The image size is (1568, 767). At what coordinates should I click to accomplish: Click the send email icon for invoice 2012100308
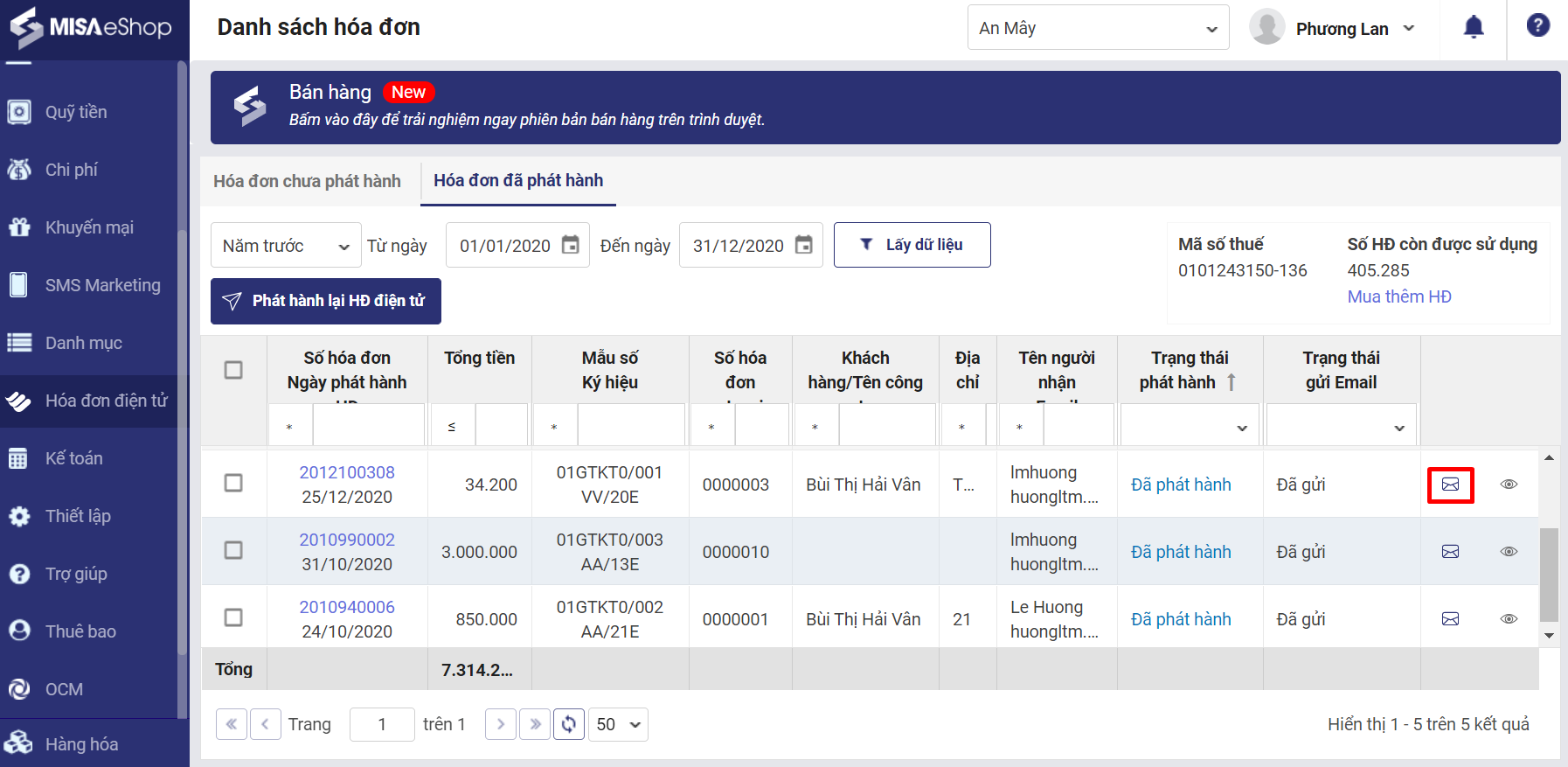[1450, 485]
